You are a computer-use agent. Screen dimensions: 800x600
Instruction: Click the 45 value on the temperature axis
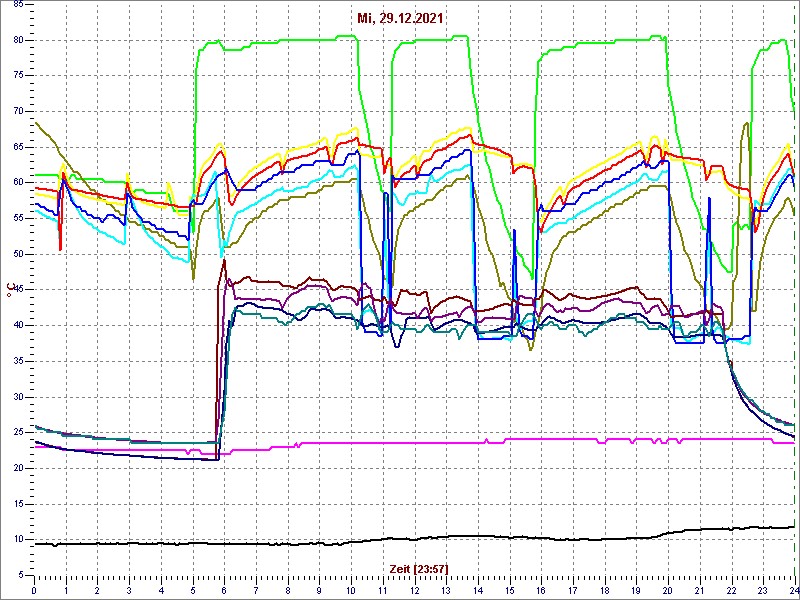click(18, 290)
